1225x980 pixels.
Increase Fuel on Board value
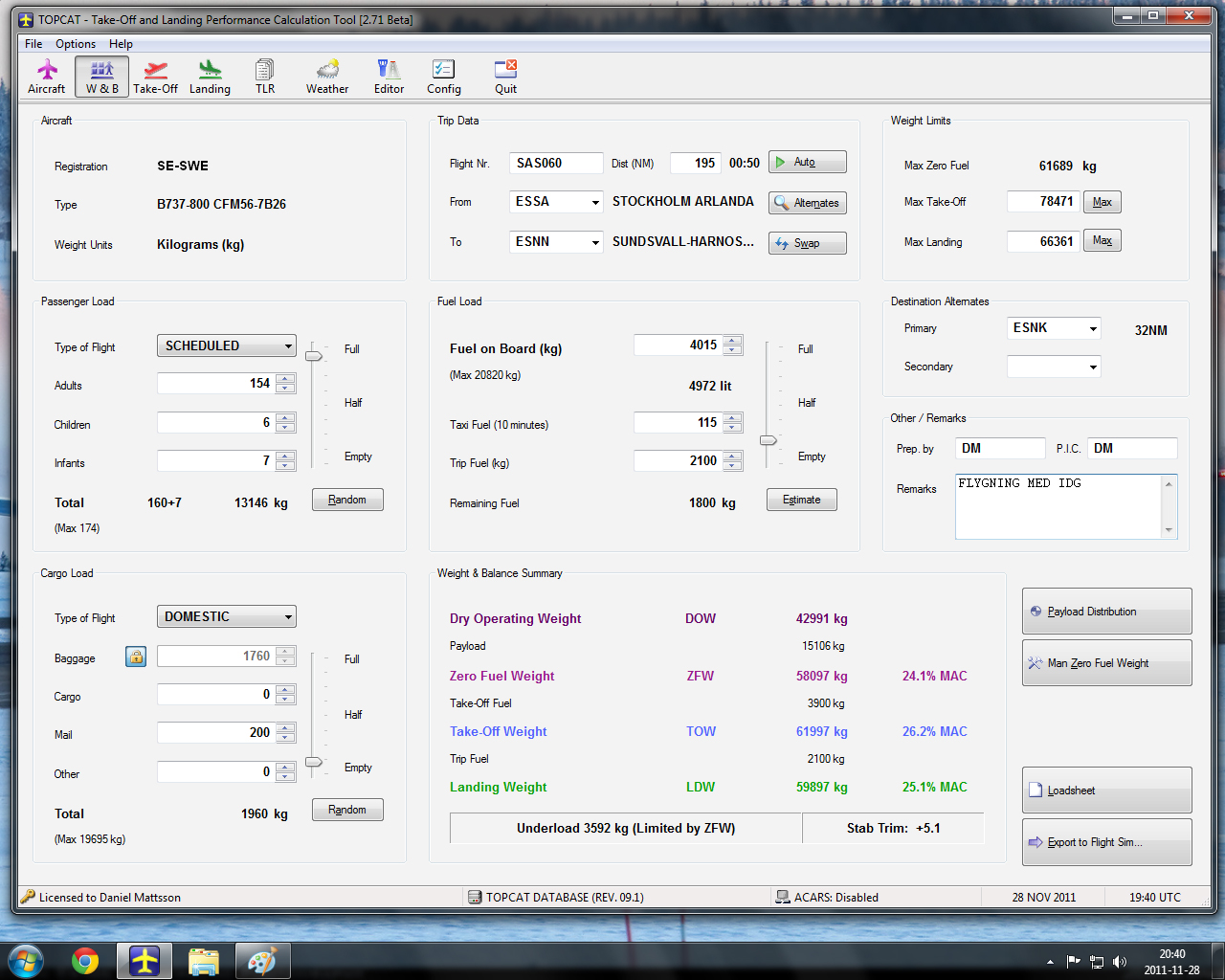[x=733, y=341]
